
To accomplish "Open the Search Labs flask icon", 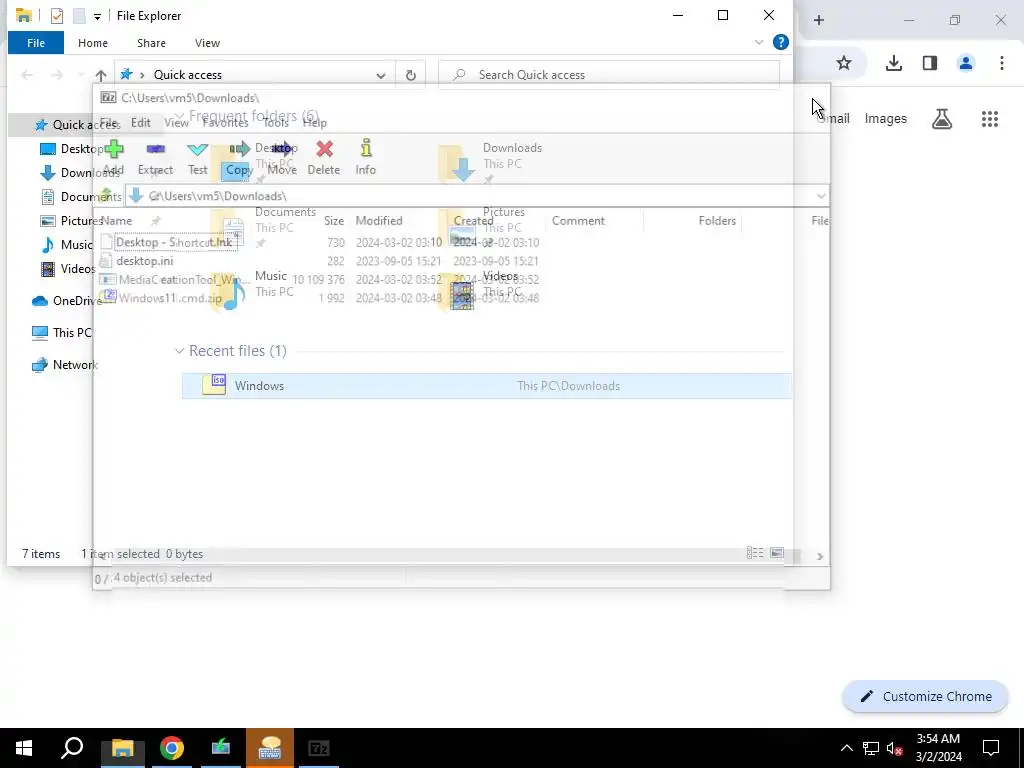I will (x=942, y=119).
